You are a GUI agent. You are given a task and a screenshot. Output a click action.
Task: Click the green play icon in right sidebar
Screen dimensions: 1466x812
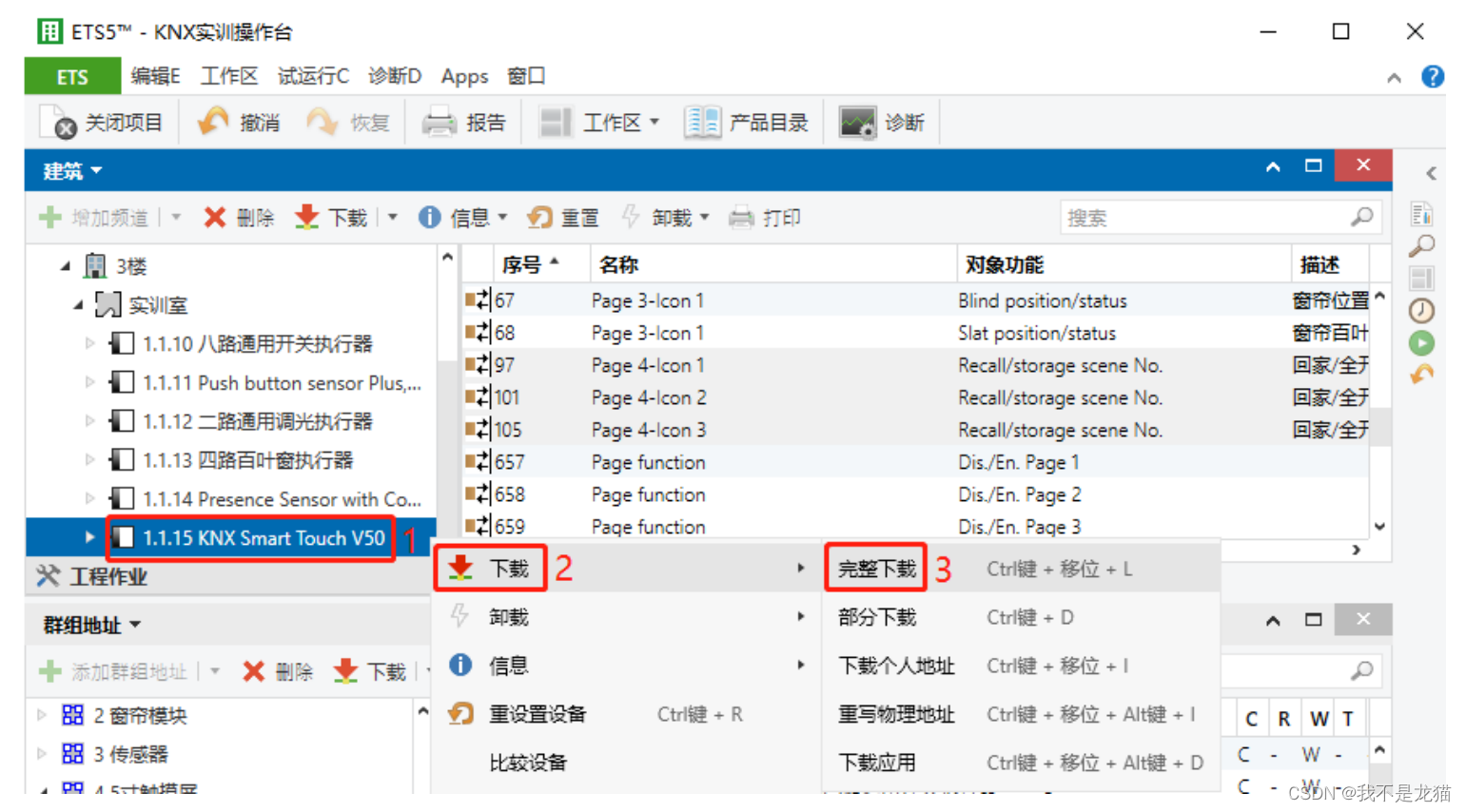pyautogui.click(x=1421, y=343)
